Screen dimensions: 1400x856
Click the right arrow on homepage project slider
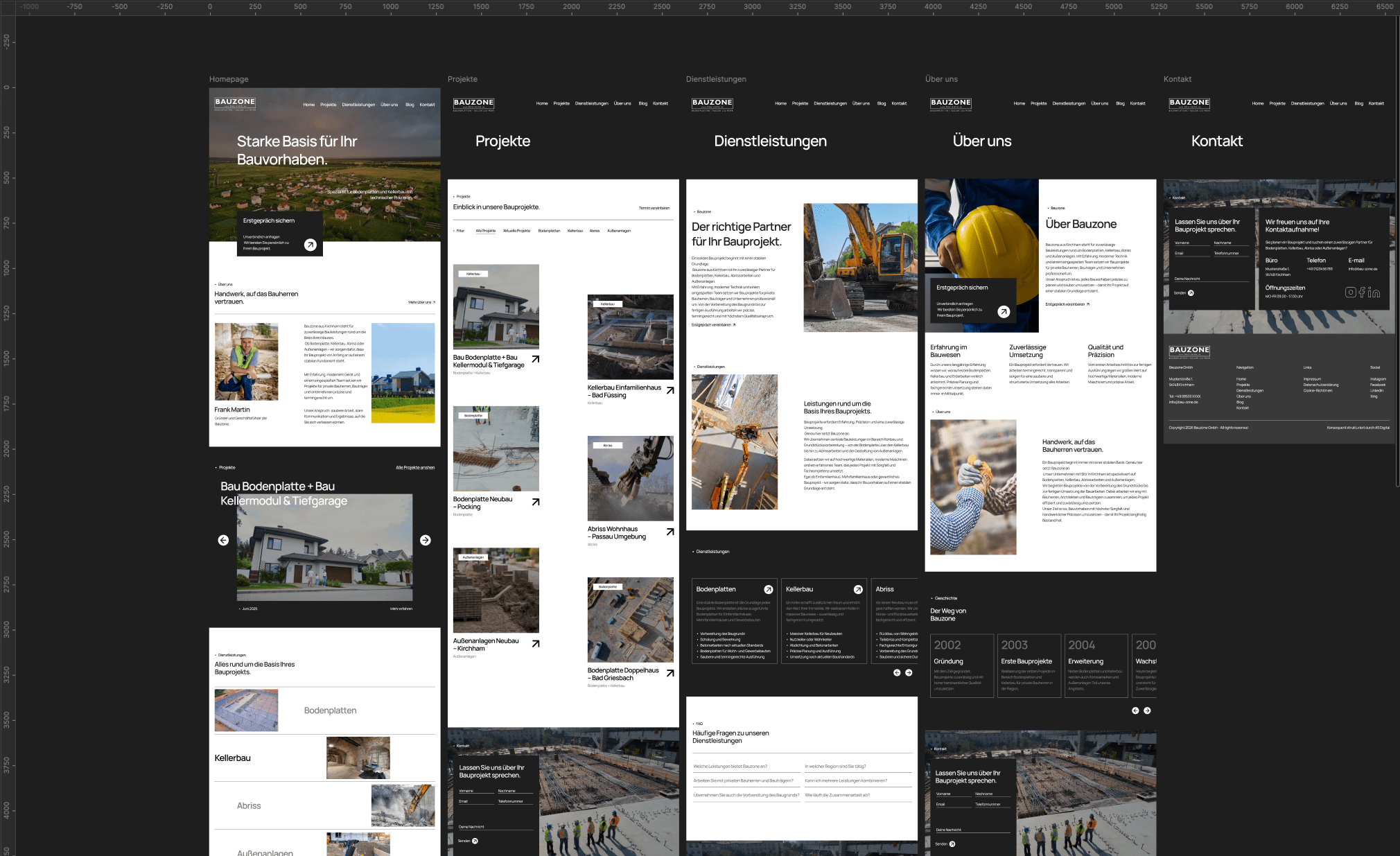426,540
